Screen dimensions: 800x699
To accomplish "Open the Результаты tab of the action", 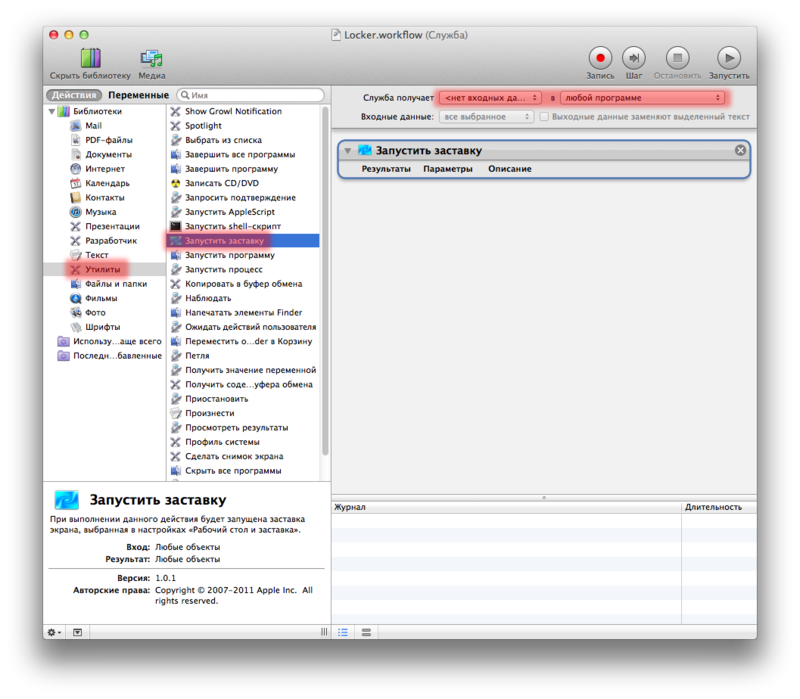I will pyautogui.click(x=386, y=169).
